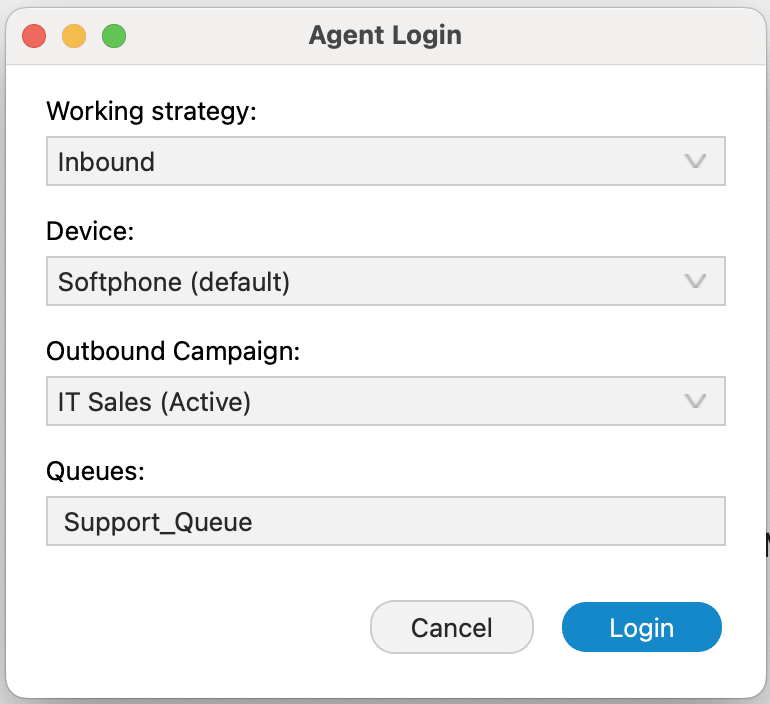Click the blue Login button
The image size is (770, 704).
(x=642, y=627)
